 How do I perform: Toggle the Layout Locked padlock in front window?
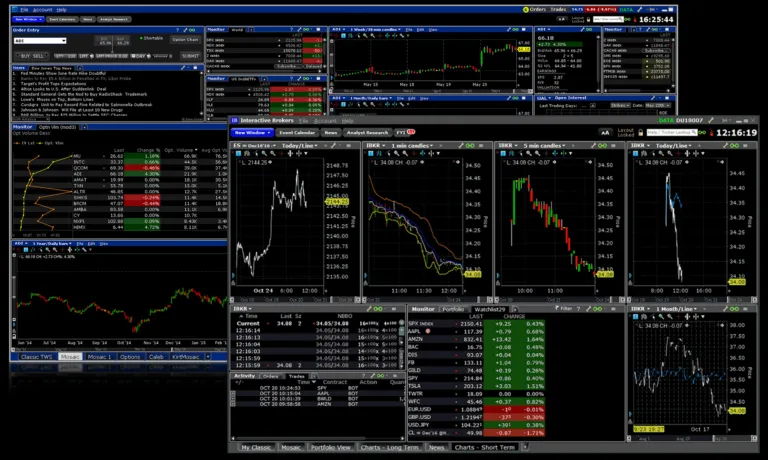[x=640, y=133]
